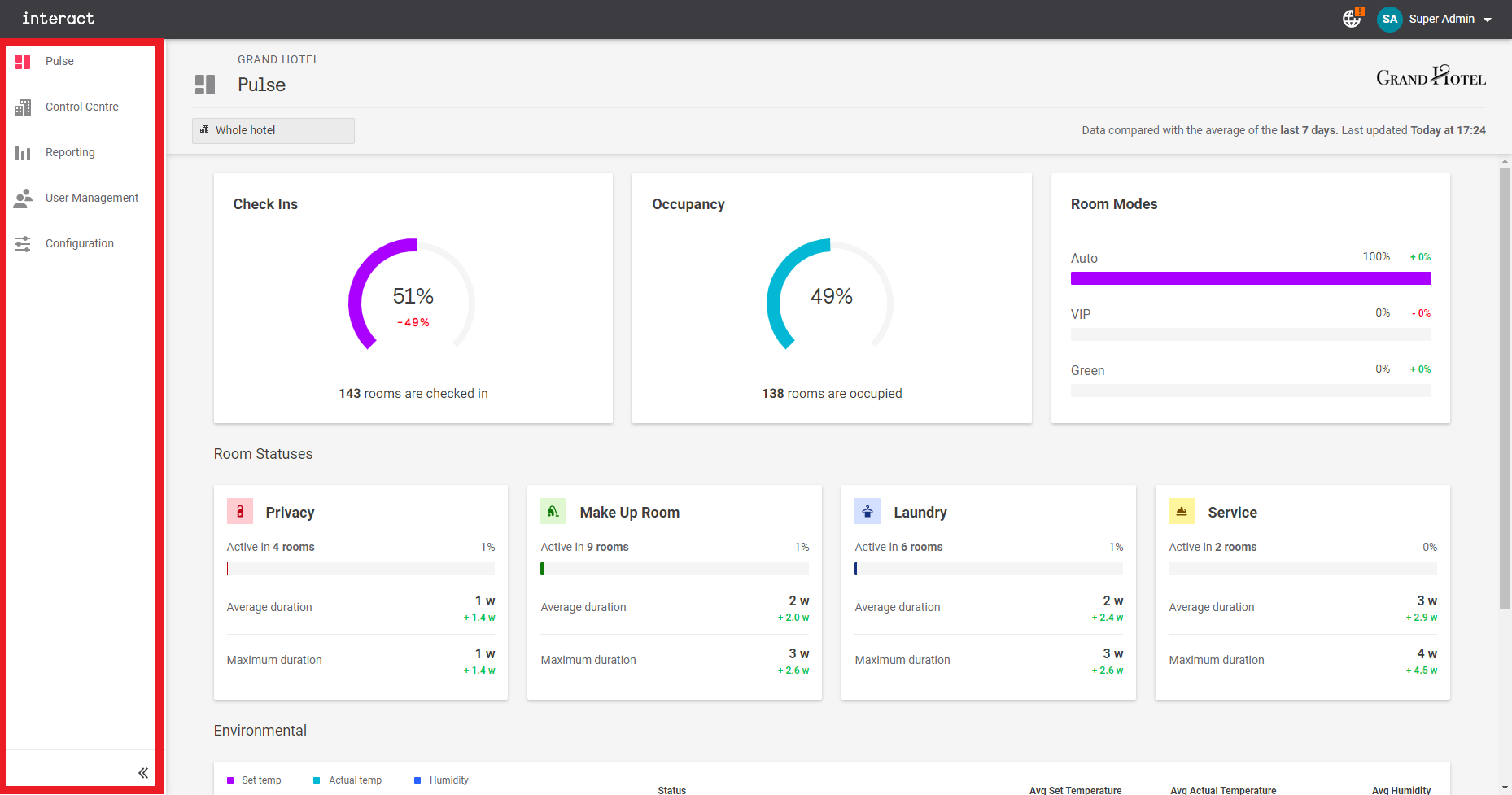Open the Whole hotel location selector
This screenshot has height=795, width=1512.
tap(273, 130)
